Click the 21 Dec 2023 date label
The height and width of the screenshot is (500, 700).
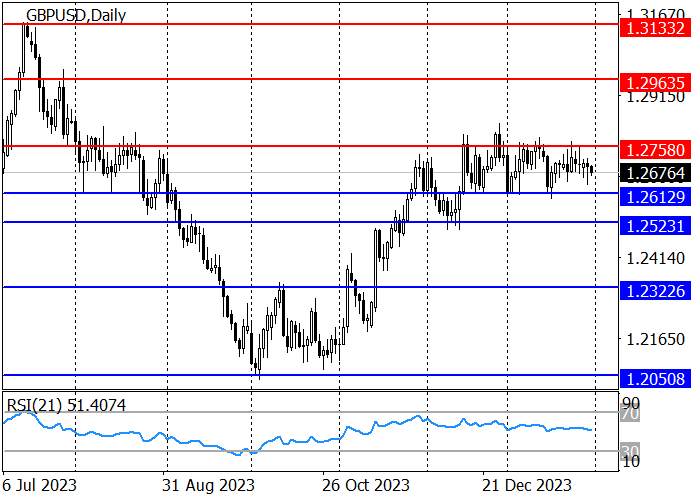pos(526,485)
